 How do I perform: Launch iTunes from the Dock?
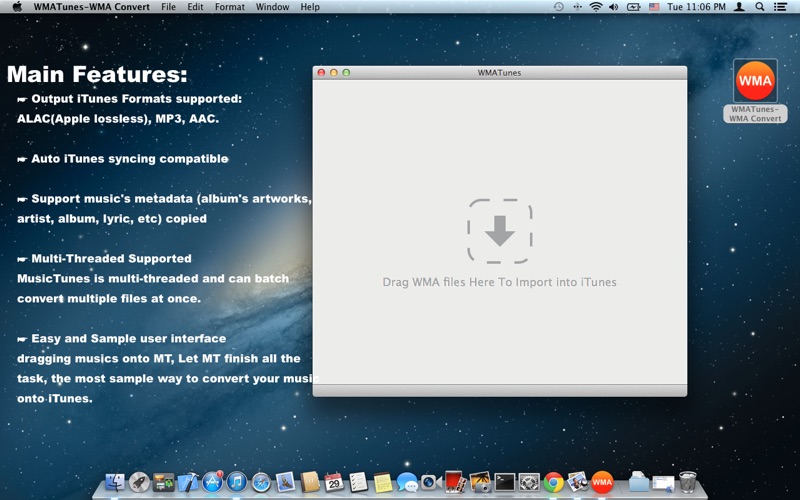tap(237, 482)
